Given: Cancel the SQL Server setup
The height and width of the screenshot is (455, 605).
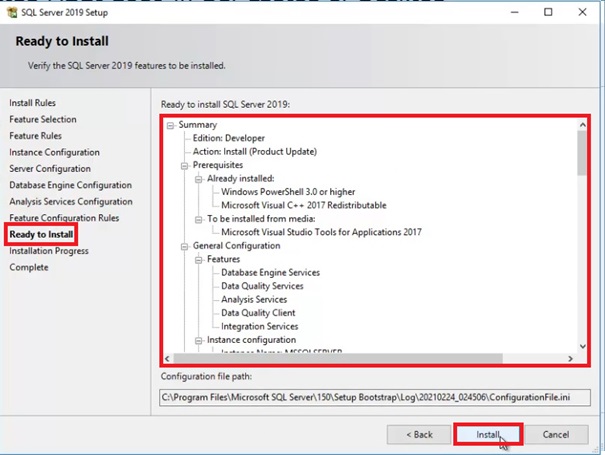Looking at the screenshot, I should click(556, 435).
